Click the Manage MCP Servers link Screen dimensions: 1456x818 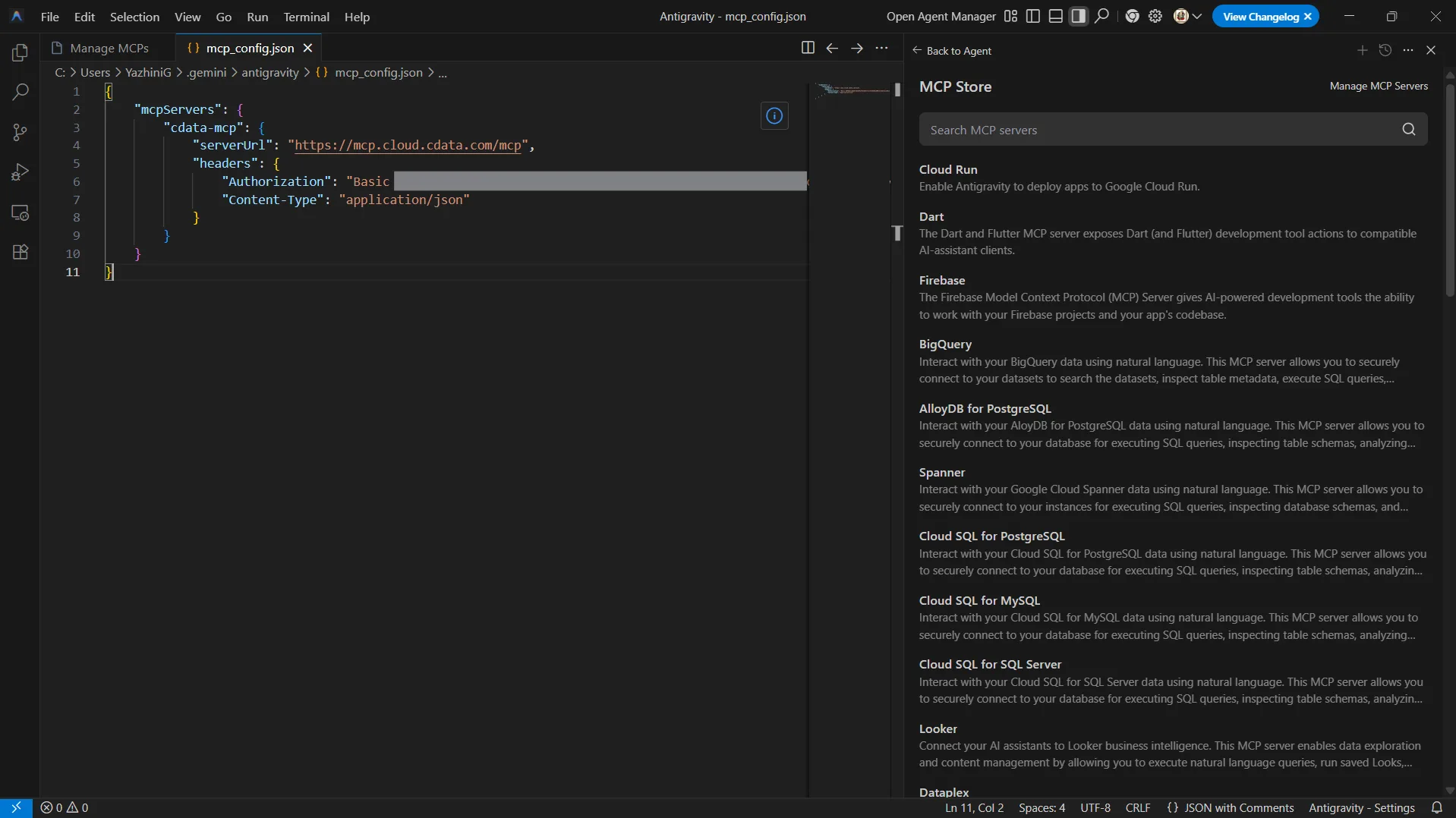pos(1378,86)
